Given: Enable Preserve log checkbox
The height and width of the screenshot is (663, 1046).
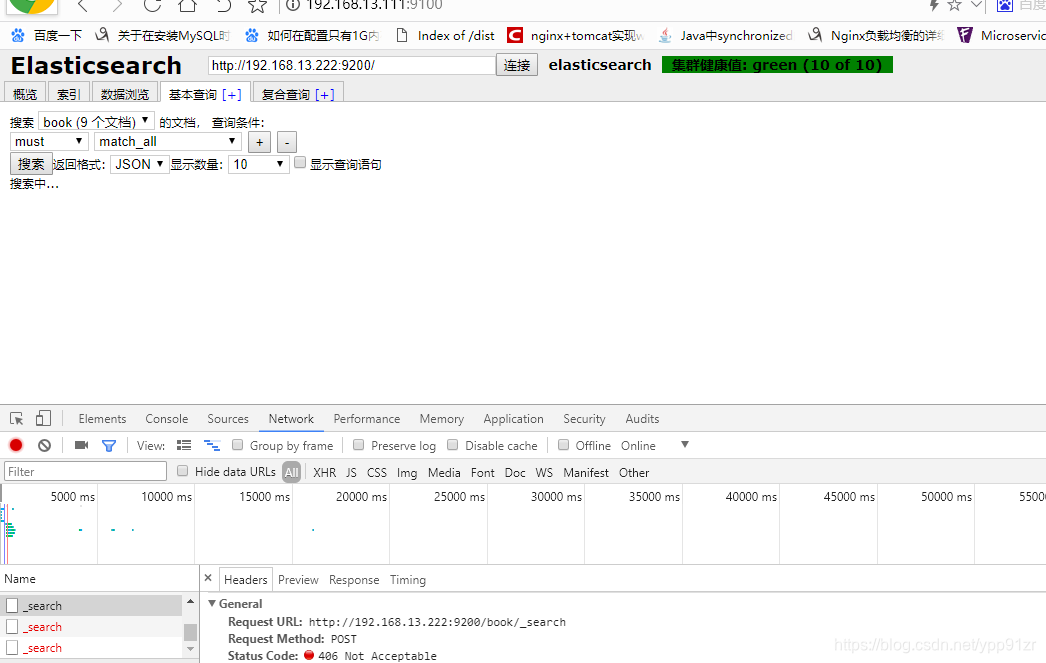Looking at the screenshot, I should [x=359, y=444].
